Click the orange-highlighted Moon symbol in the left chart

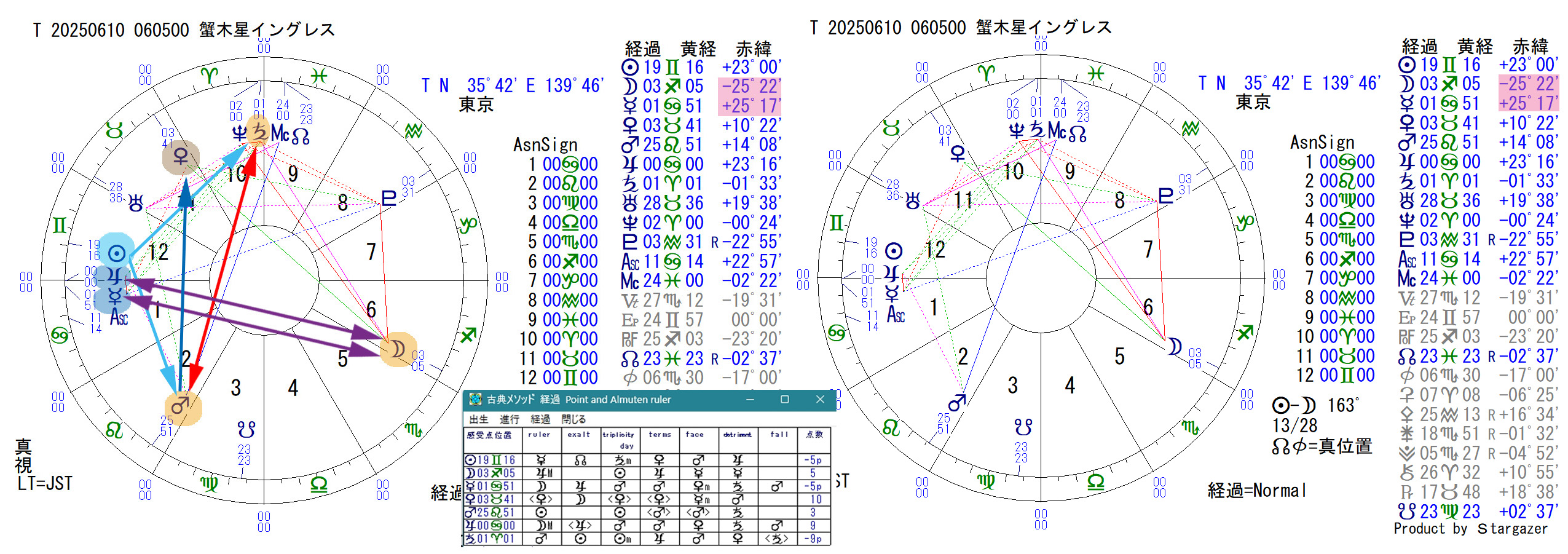pos(398,349)
